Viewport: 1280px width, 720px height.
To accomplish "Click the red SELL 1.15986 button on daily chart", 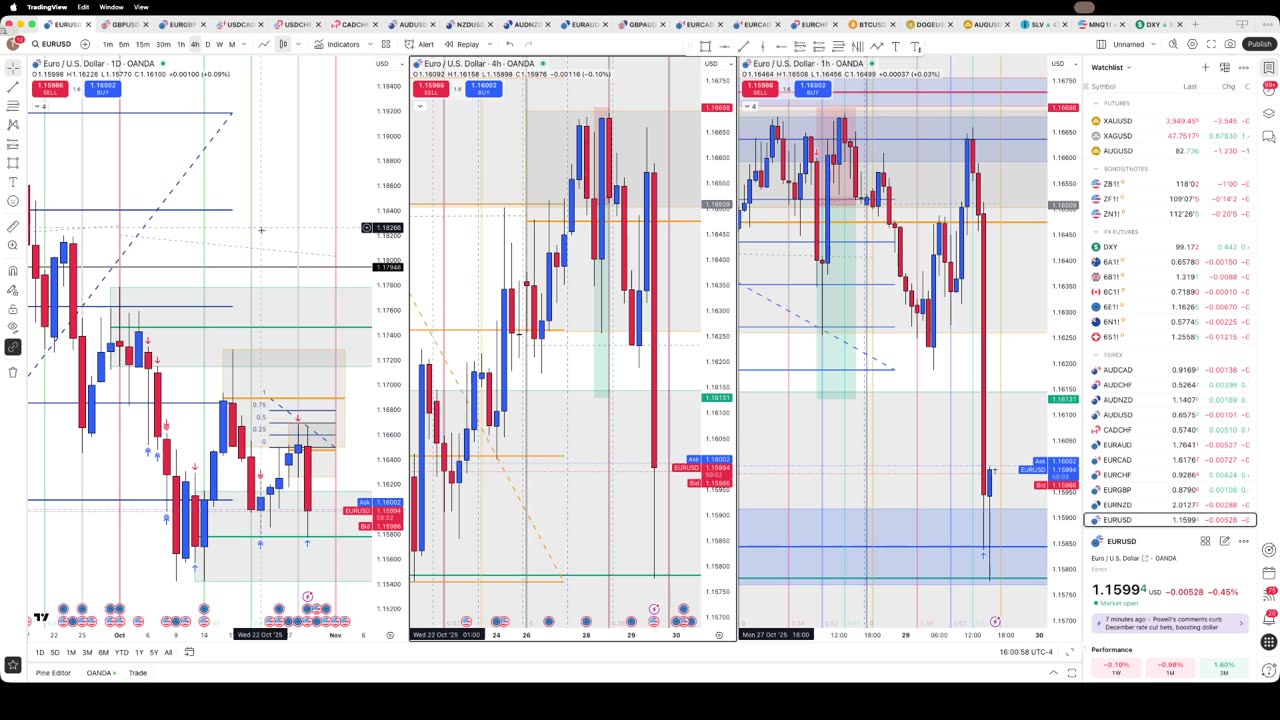I will [49, 88].
